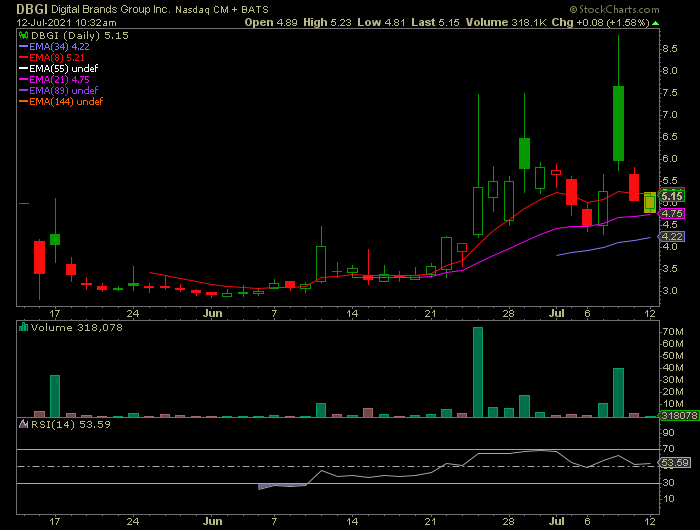Click the red EMA(8) legend line swatch
700x530 pixels.
click(x=24, y=58)
